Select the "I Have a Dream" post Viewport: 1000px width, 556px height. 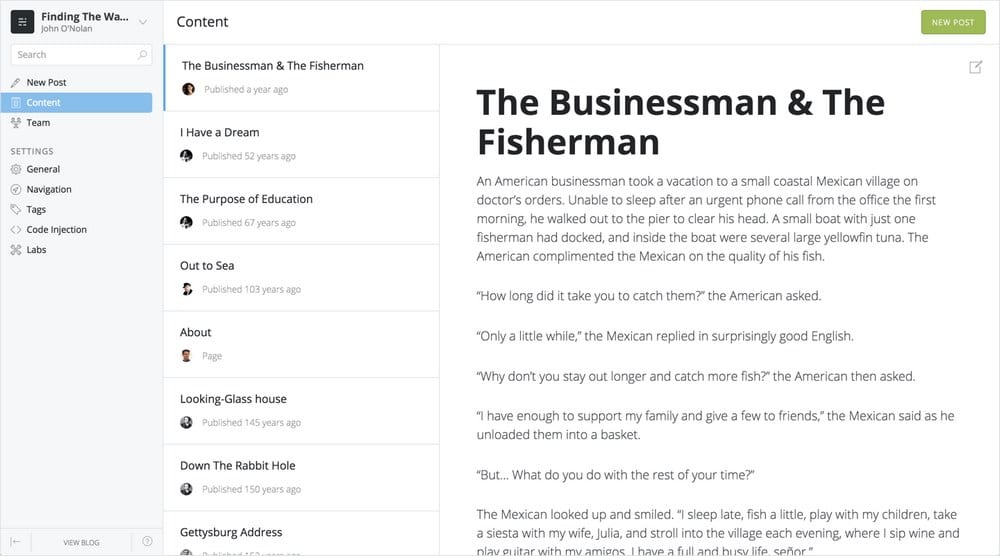(x=219, y=133)
